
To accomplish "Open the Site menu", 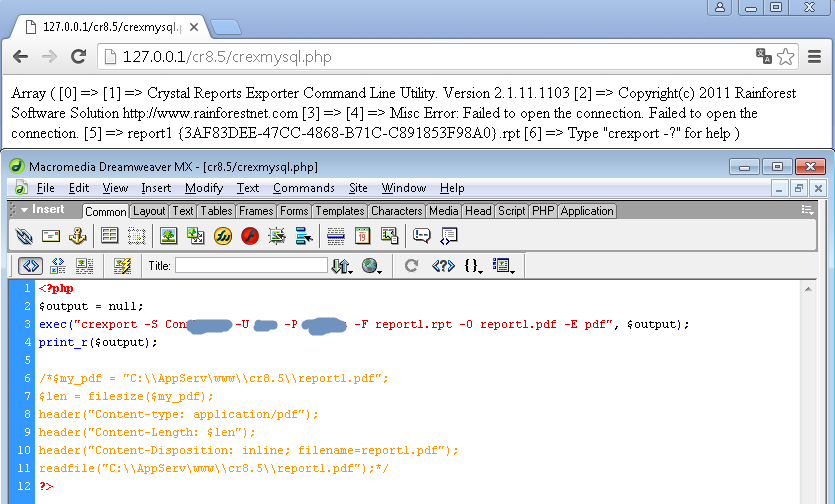I will (358, 188).
